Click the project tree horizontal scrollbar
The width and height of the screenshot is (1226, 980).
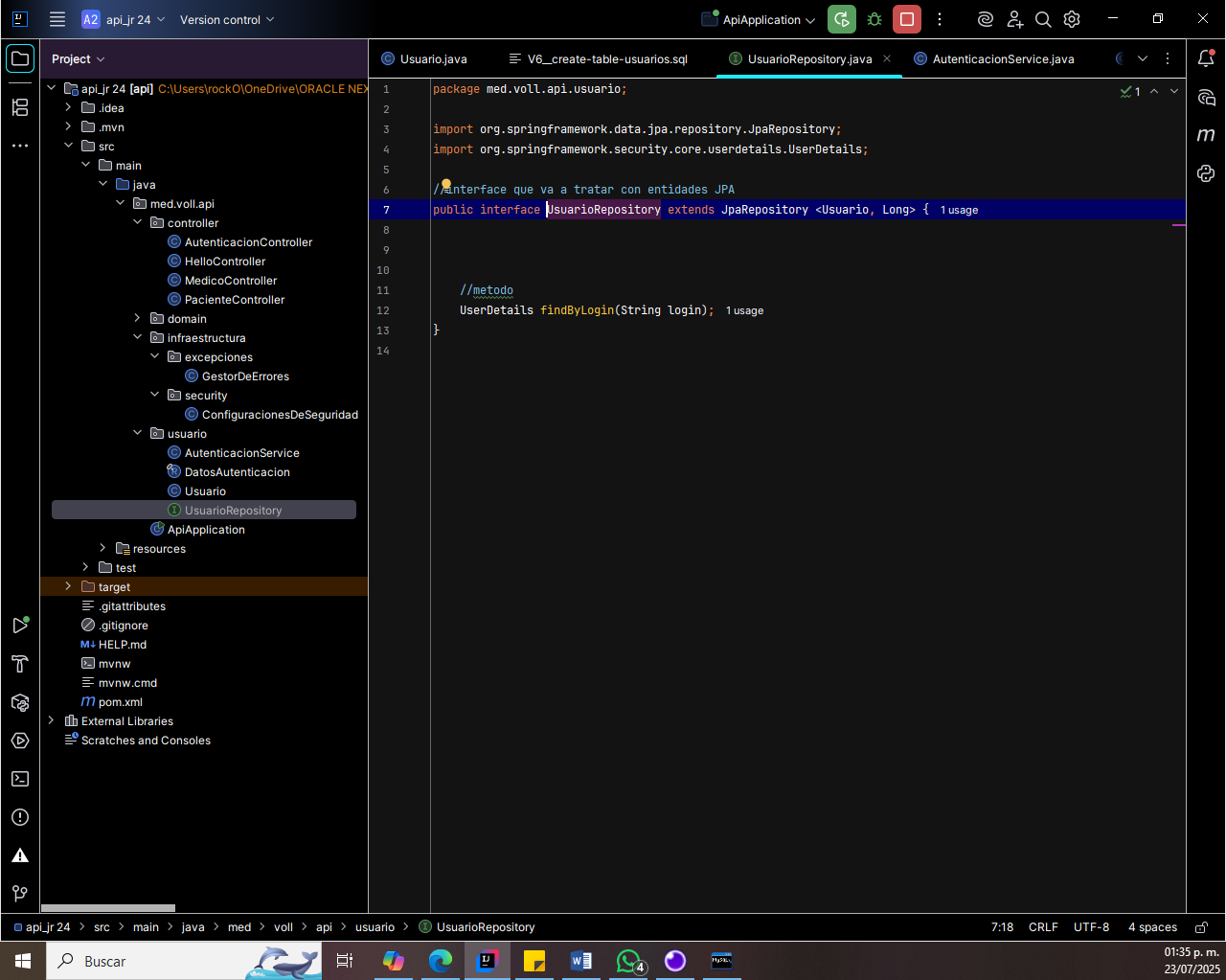pos(108,908)
